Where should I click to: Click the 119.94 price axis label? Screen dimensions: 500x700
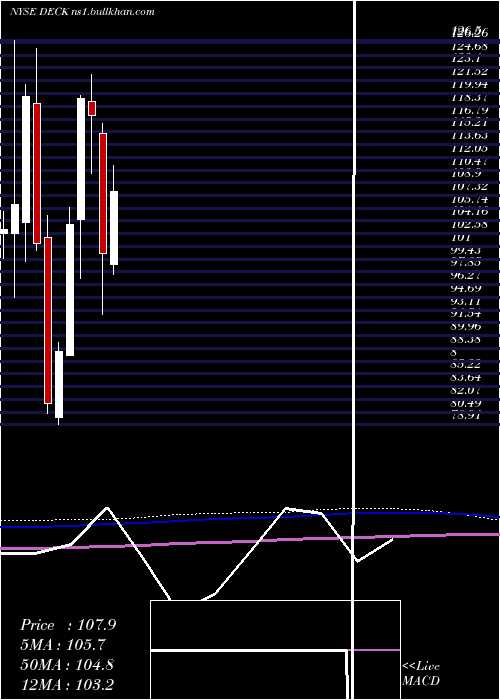(x=470, y=85)
